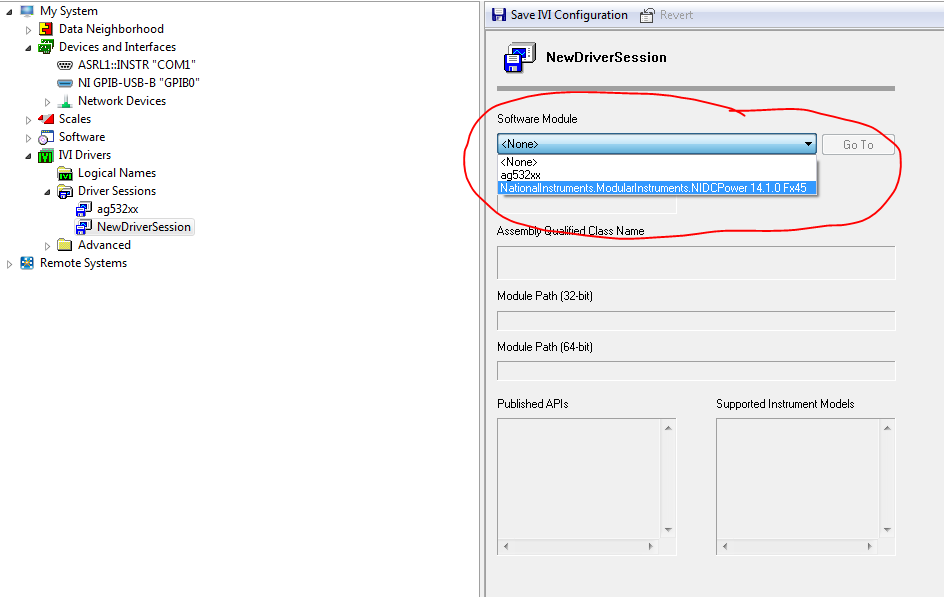The height and width of the screenshot is (597, 944).
Task: Select the ag532xx driver session item
Action: click(x=117, y=209)
